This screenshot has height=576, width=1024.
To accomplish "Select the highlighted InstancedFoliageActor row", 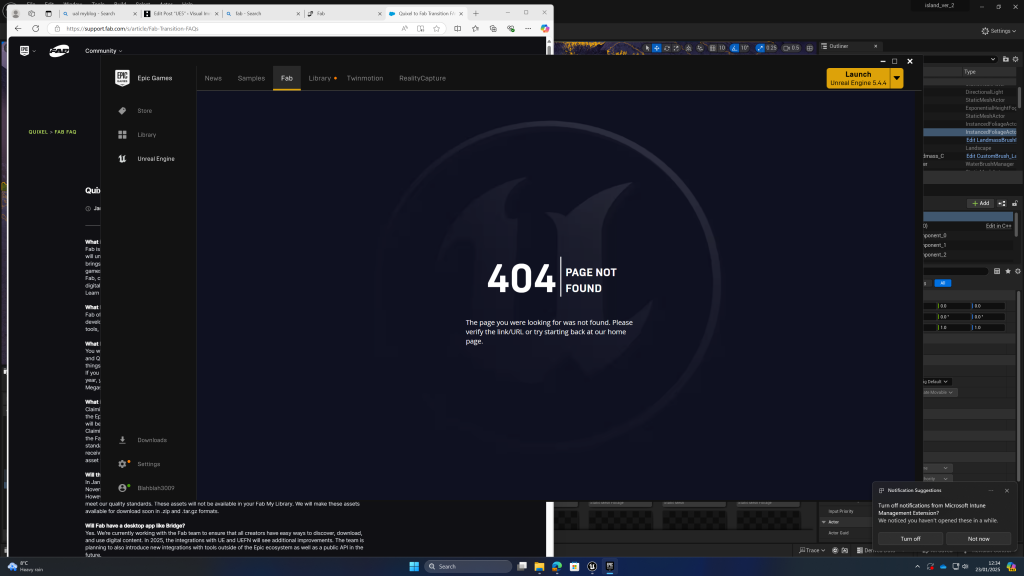I will pos(970,132).
